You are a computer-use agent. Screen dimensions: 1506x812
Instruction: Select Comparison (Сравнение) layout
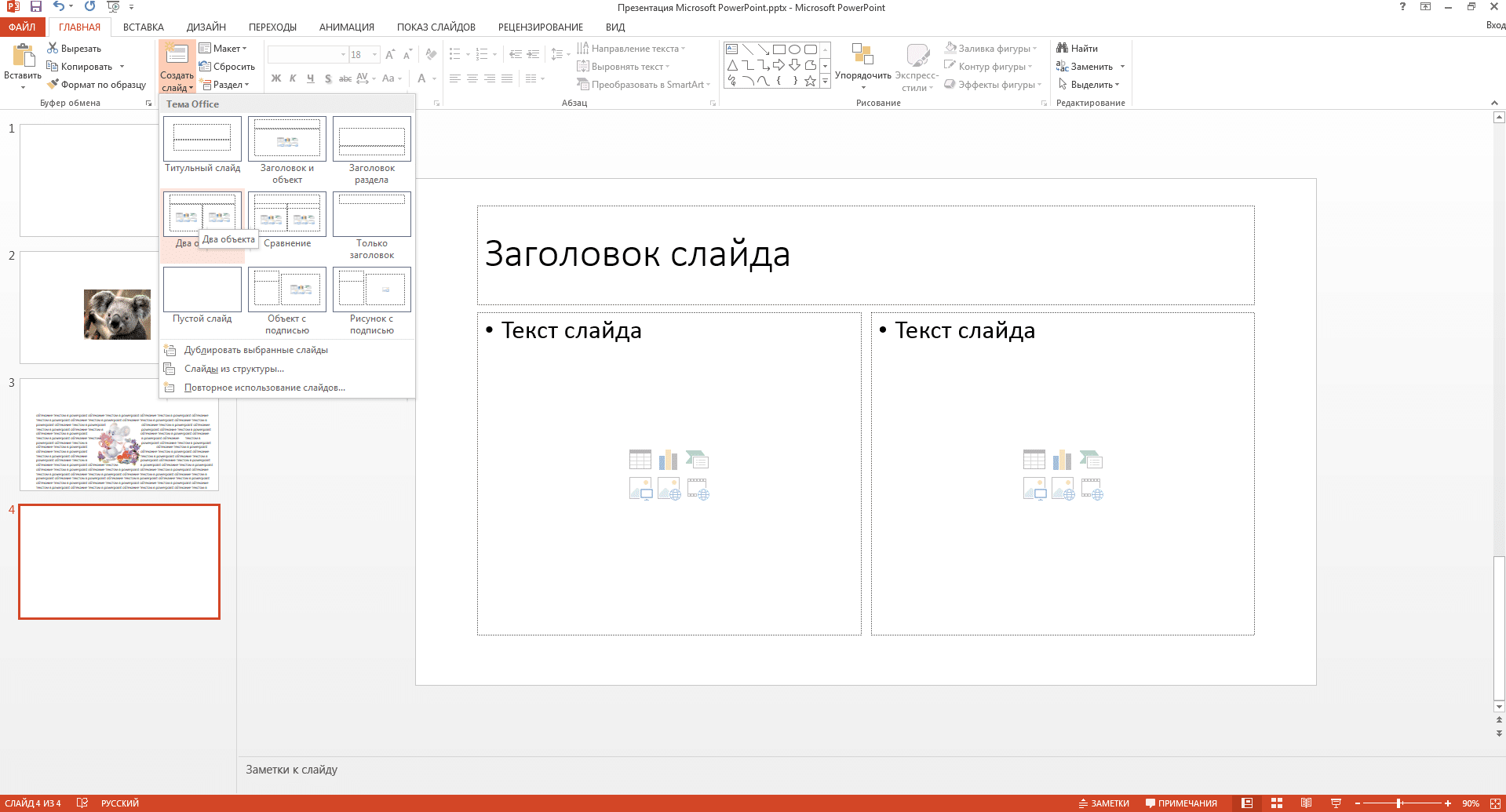click(287, 220)
